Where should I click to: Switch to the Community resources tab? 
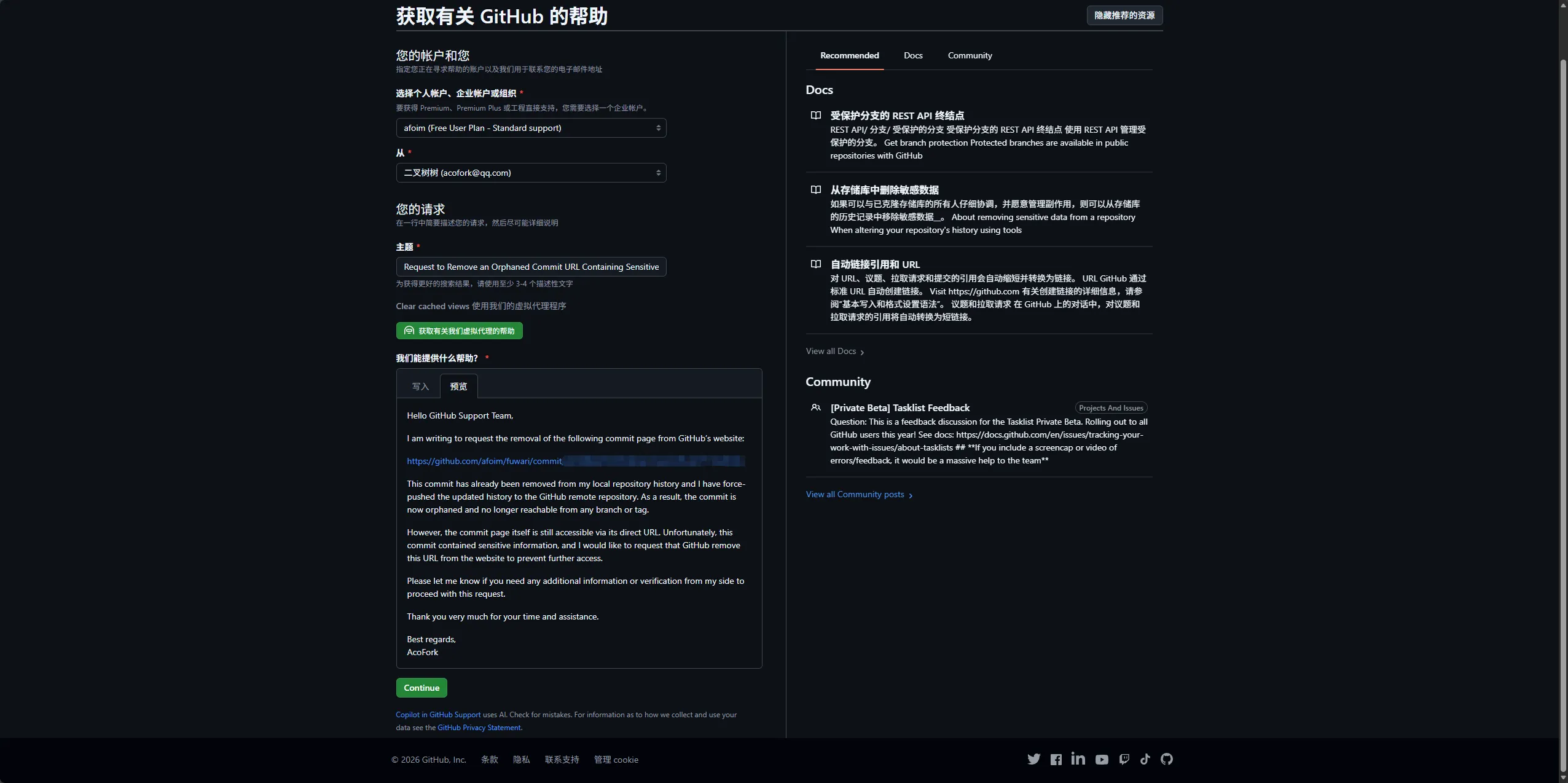(x=969, y=55)
